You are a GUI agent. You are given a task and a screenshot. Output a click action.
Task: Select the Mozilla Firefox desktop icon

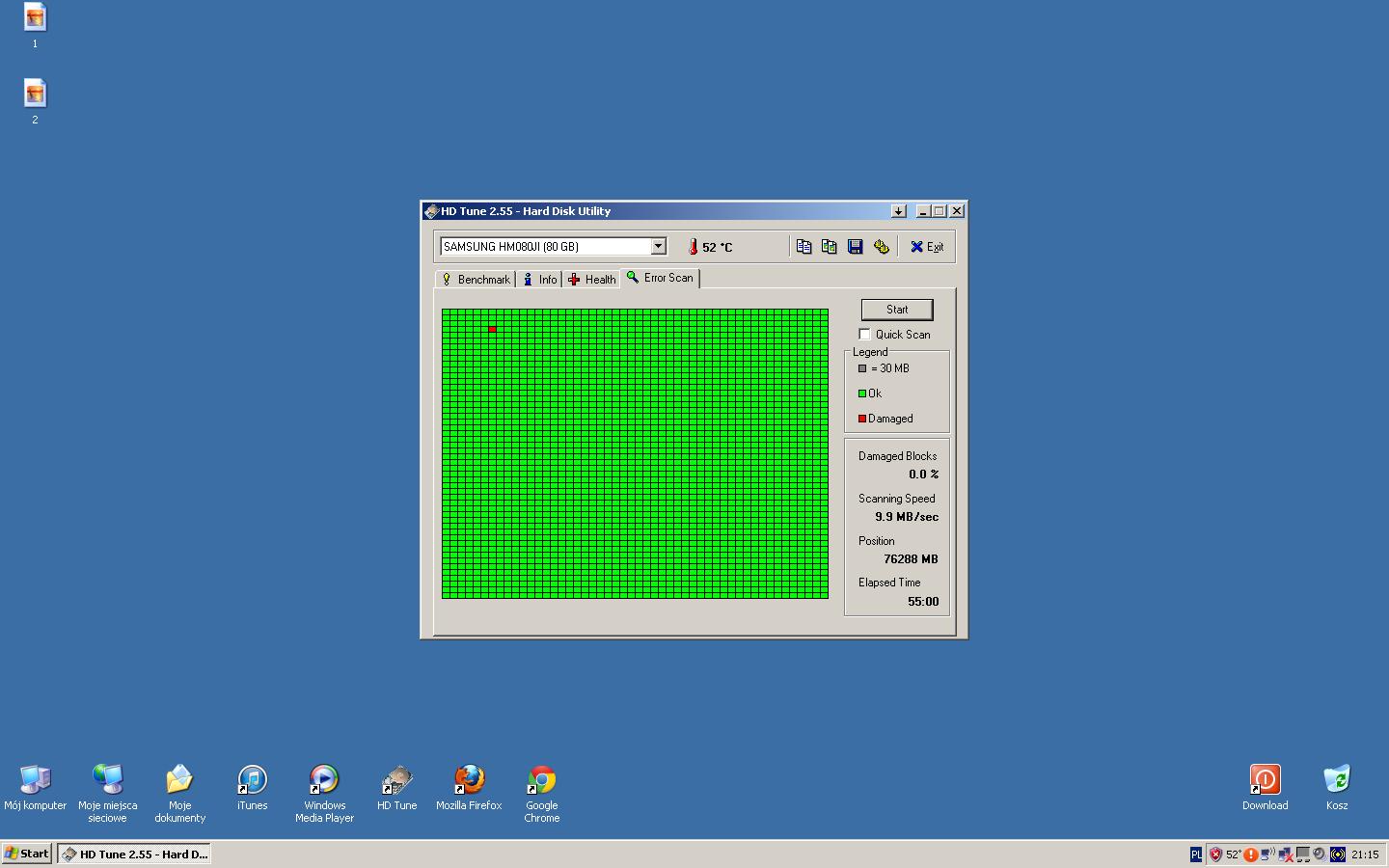click(469, 788)
